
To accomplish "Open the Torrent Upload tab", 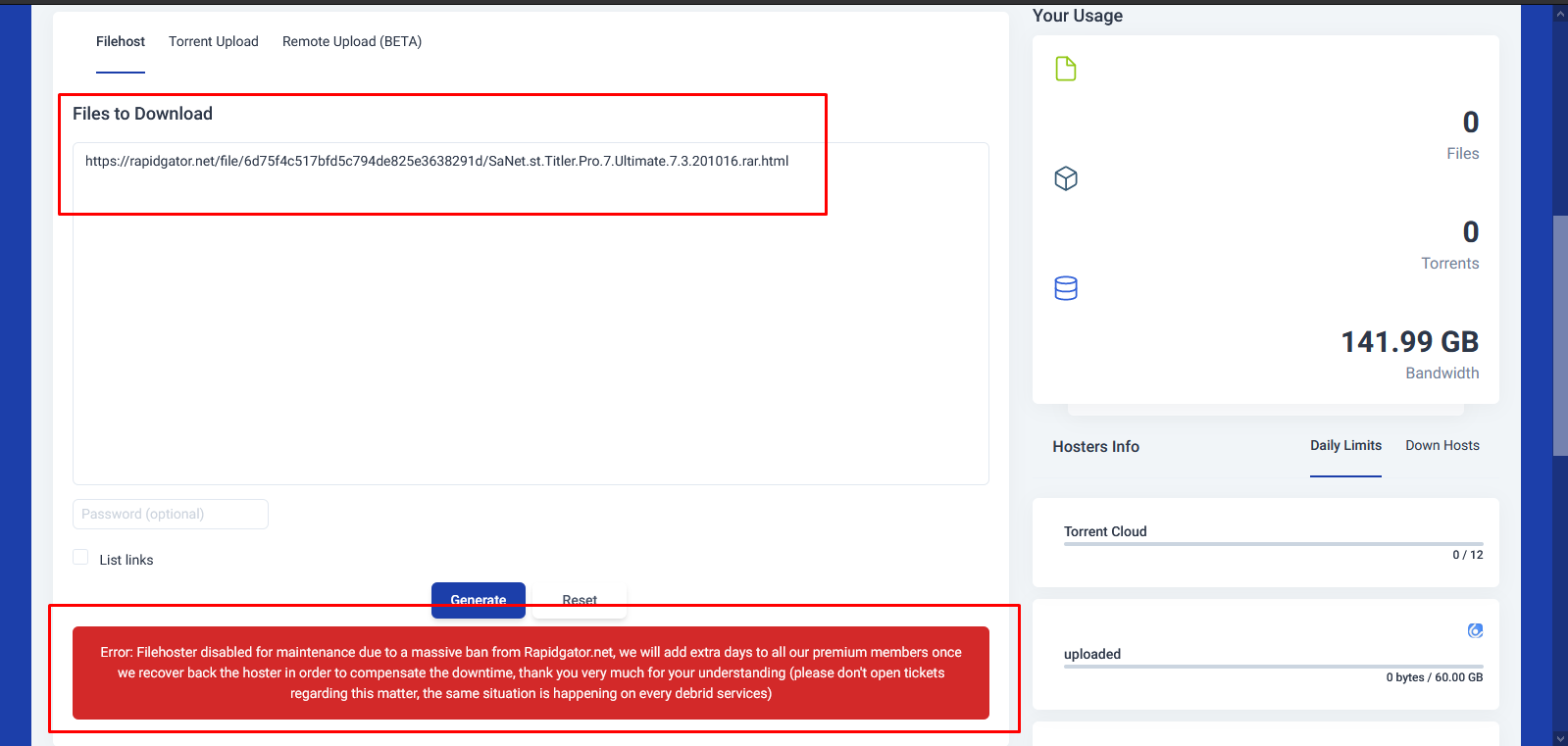I will point(214,41).
